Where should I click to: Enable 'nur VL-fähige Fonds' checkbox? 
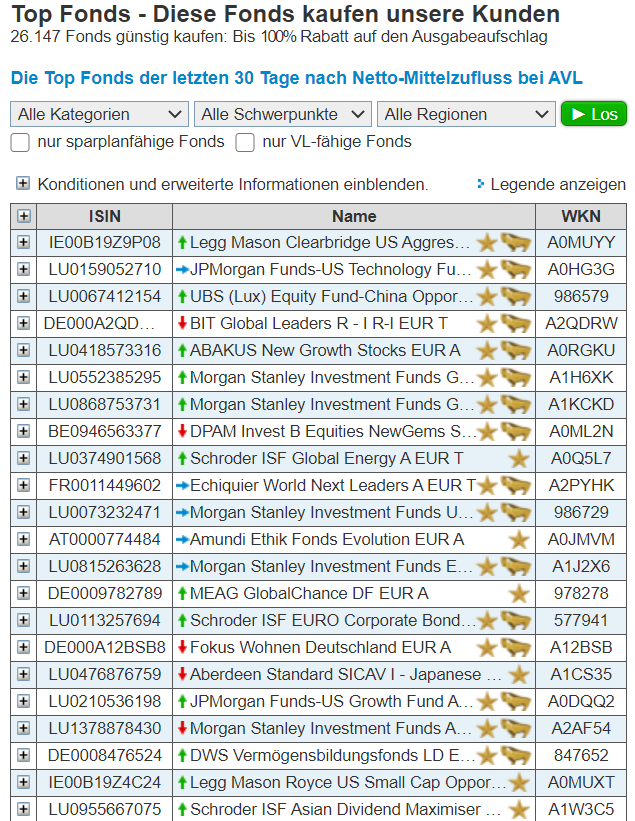(x=245, y=142)
